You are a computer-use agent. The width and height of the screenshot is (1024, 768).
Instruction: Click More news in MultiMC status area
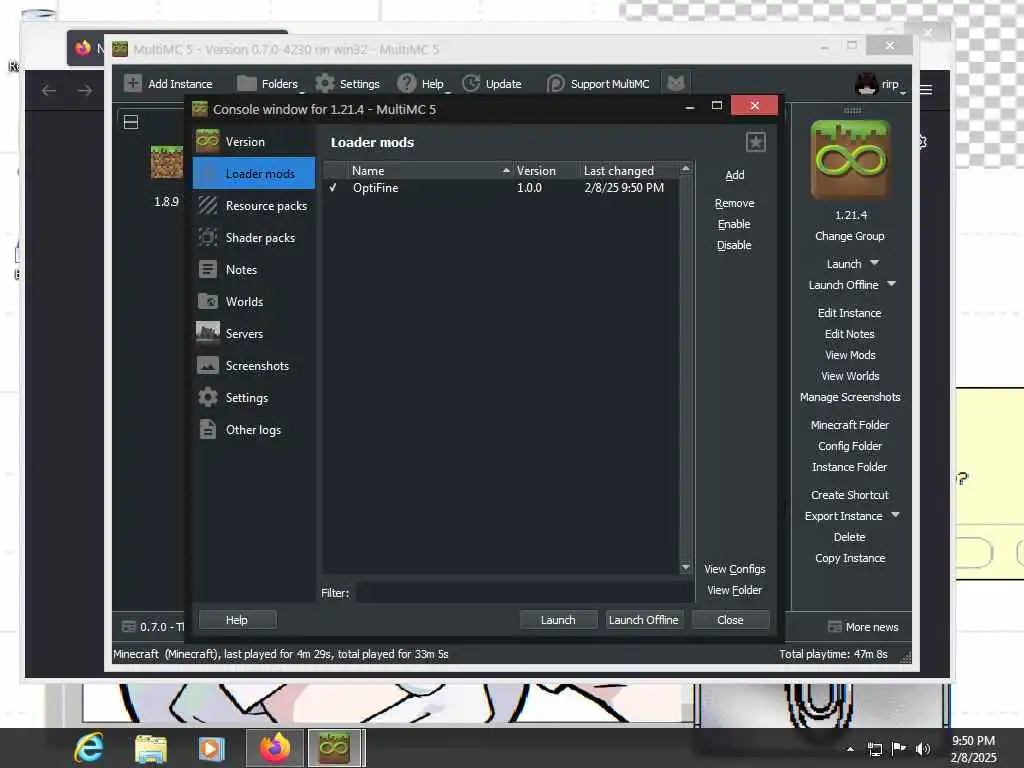[863, 627]
